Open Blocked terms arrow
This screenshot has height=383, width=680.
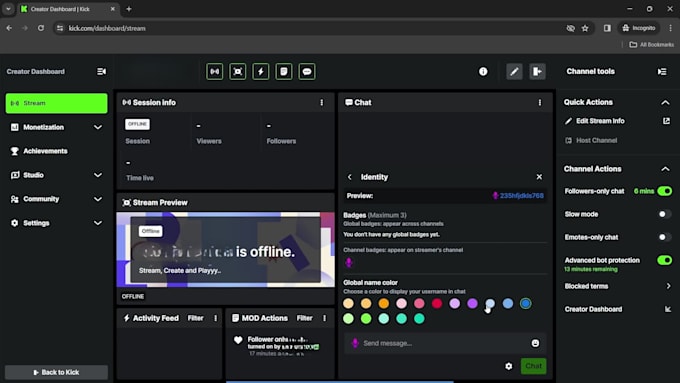668,286
